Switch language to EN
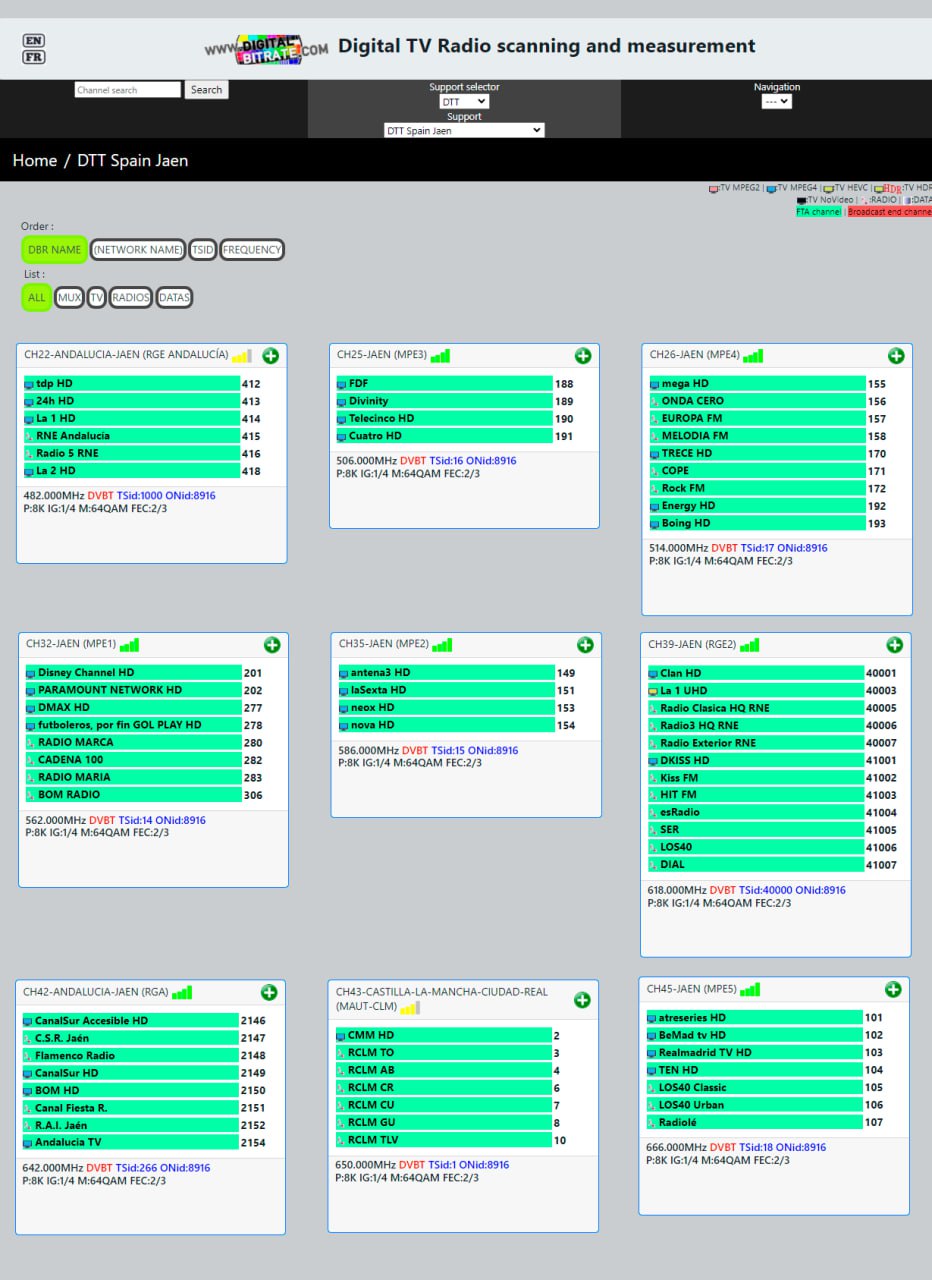Image resolution: width=932 pixels, height=1280 pixels. click(34, 41)
